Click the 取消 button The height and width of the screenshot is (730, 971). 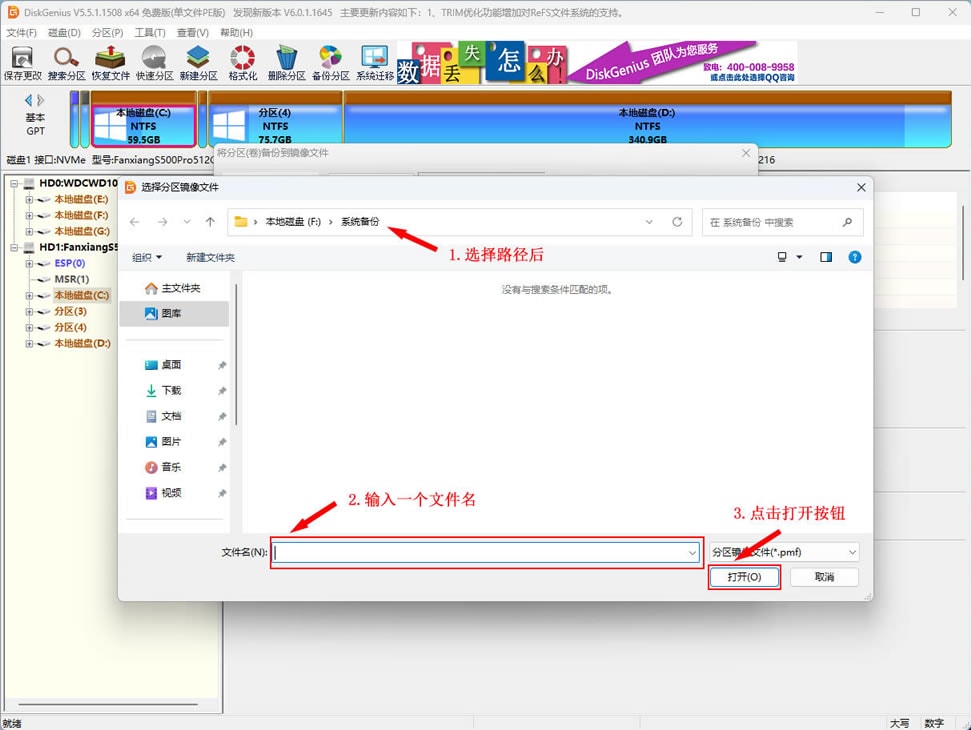(824, 577)
